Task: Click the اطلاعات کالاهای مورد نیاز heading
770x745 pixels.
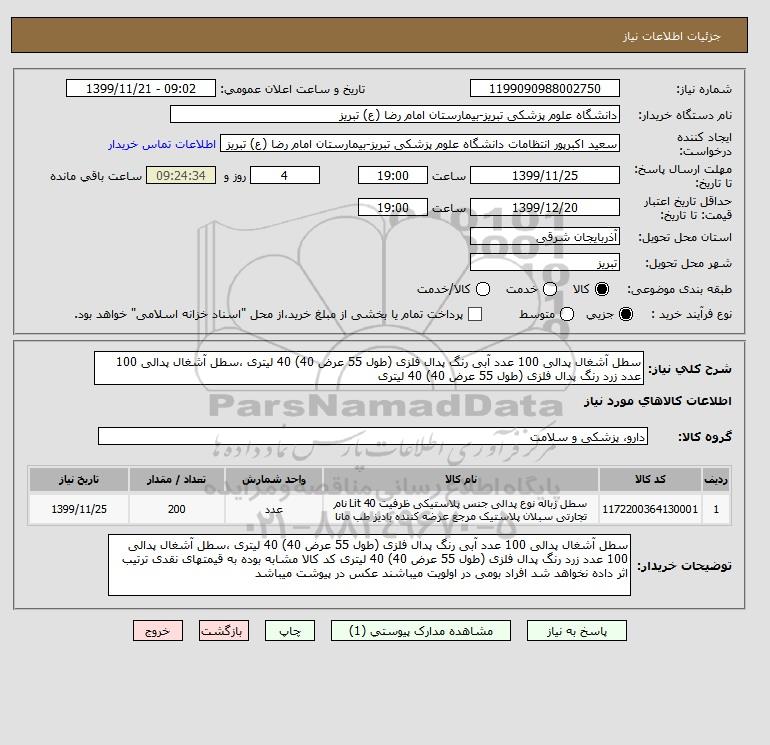Action: point(658,401)
